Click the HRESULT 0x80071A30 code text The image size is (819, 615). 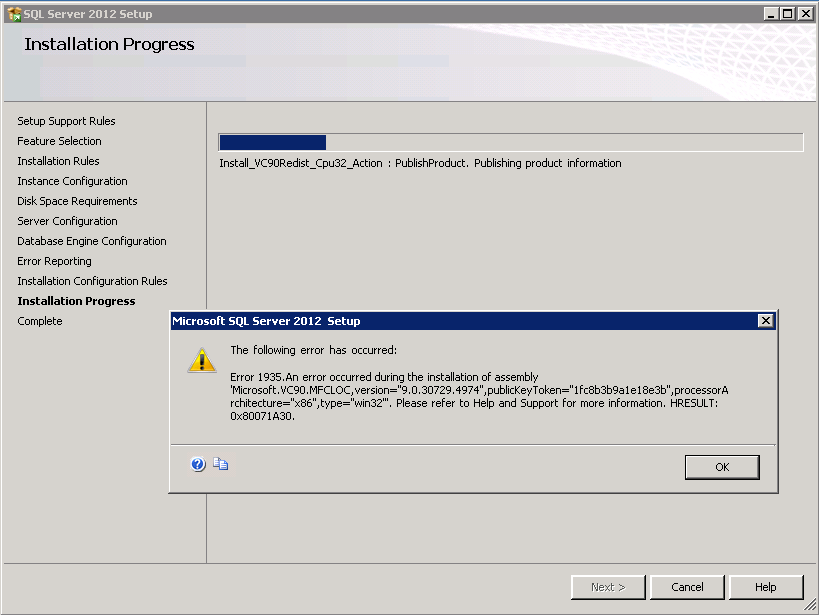(263, 416)
